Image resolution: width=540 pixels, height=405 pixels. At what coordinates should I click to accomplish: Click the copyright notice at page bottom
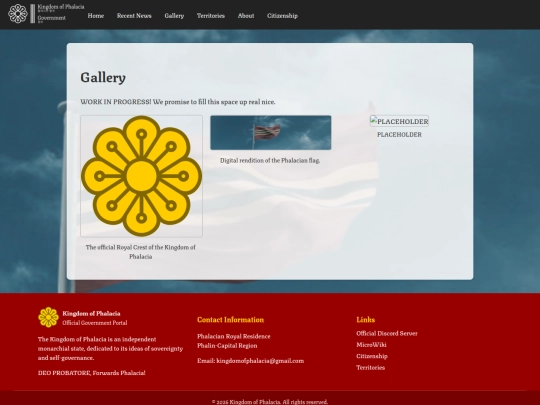point(270,402)
